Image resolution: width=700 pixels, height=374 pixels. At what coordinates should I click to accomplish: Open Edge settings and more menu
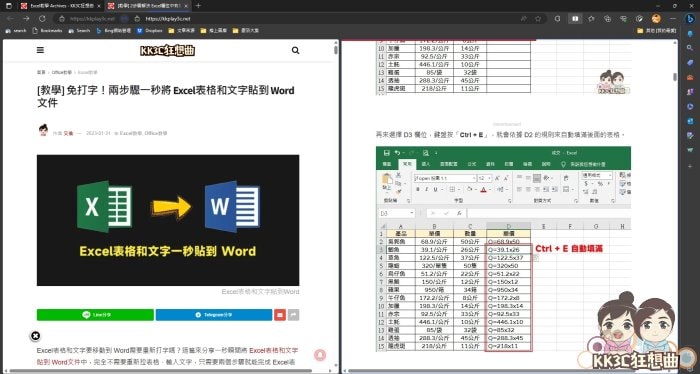(x=672, y=19)
